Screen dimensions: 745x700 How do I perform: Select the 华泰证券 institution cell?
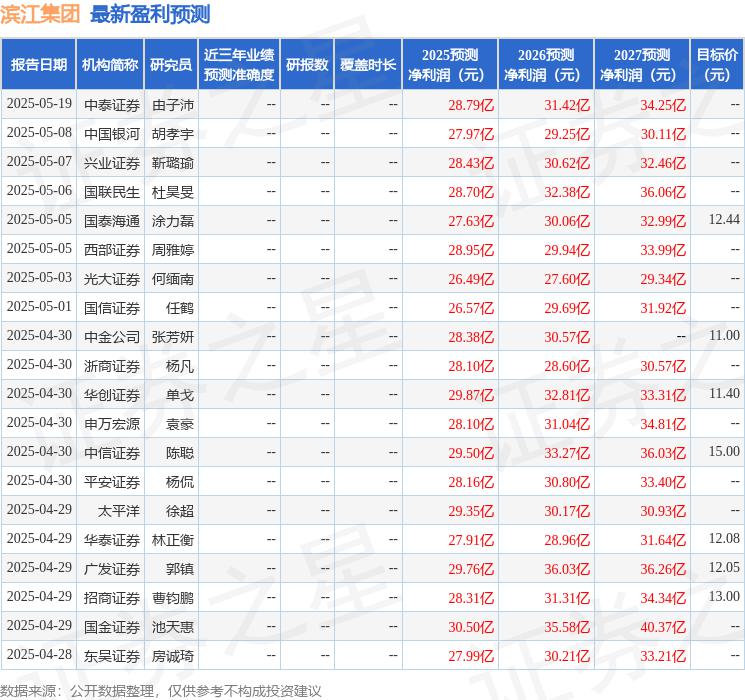click(112, 540)
